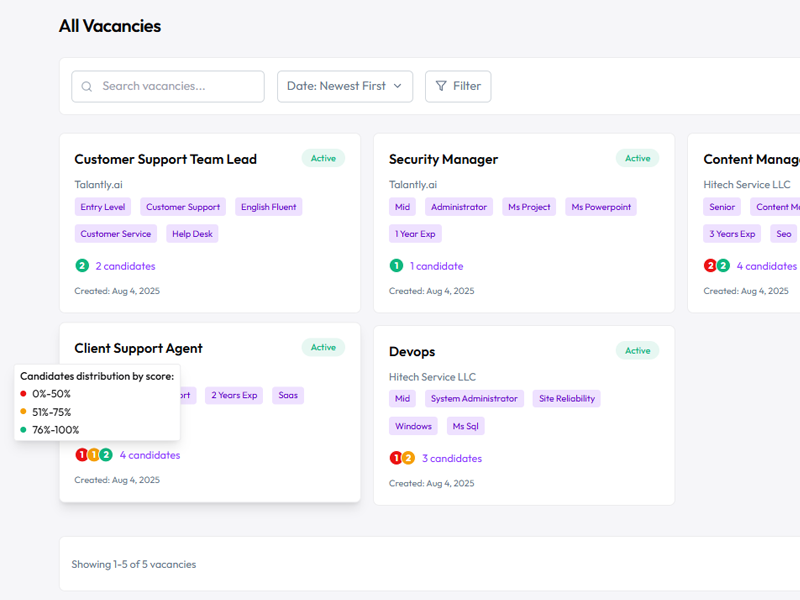Click red score badge on Devops card

point(396,458)
